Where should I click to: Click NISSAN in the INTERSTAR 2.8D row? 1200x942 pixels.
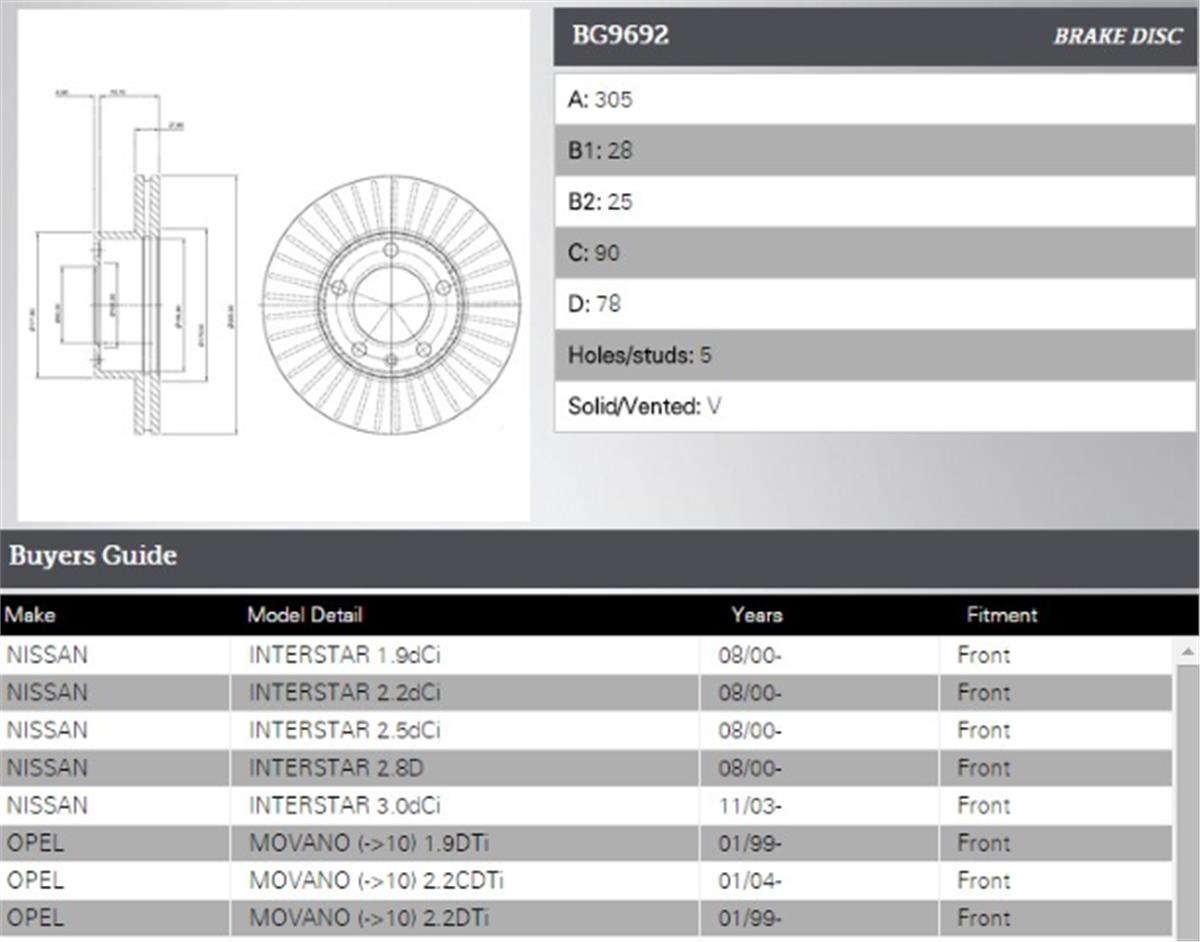[47, 768]
